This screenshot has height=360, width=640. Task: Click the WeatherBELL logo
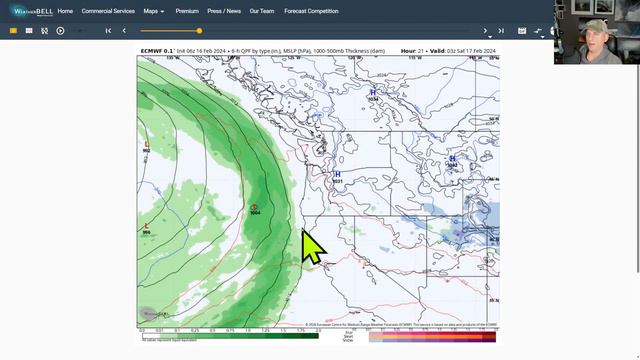[x=32, y=11]
